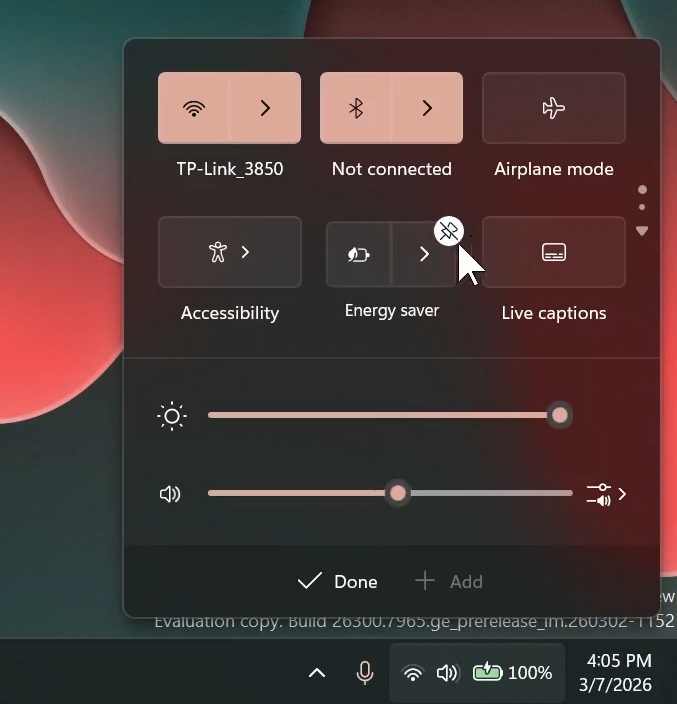Viewport: 677px width, 704px height.
Task: Show hidden icons in system tray
Action: click(x=317, y=673)
